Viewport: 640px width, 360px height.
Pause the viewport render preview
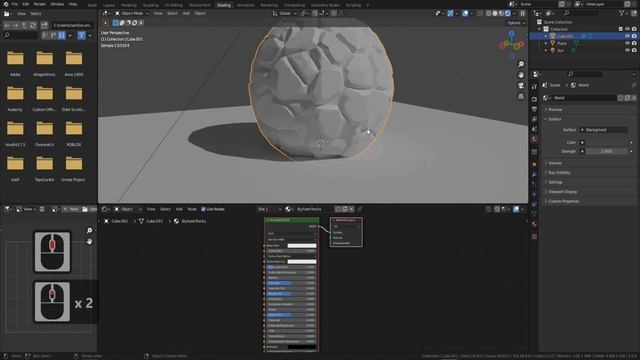coord(522,13)
